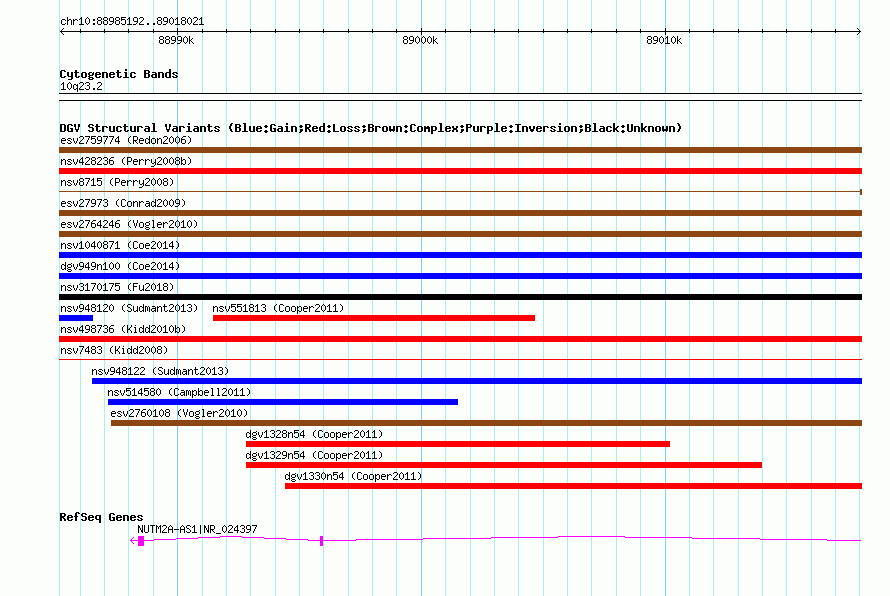
Task: Click the nsv1040871 (Coe2014) label
Action: pyautogui.click(x=120, y=245)
